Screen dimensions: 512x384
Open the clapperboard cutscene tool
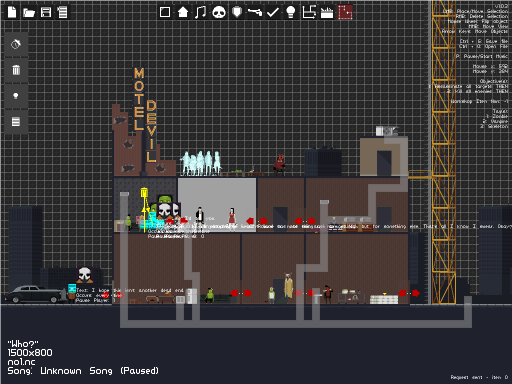tap(327, 13)
